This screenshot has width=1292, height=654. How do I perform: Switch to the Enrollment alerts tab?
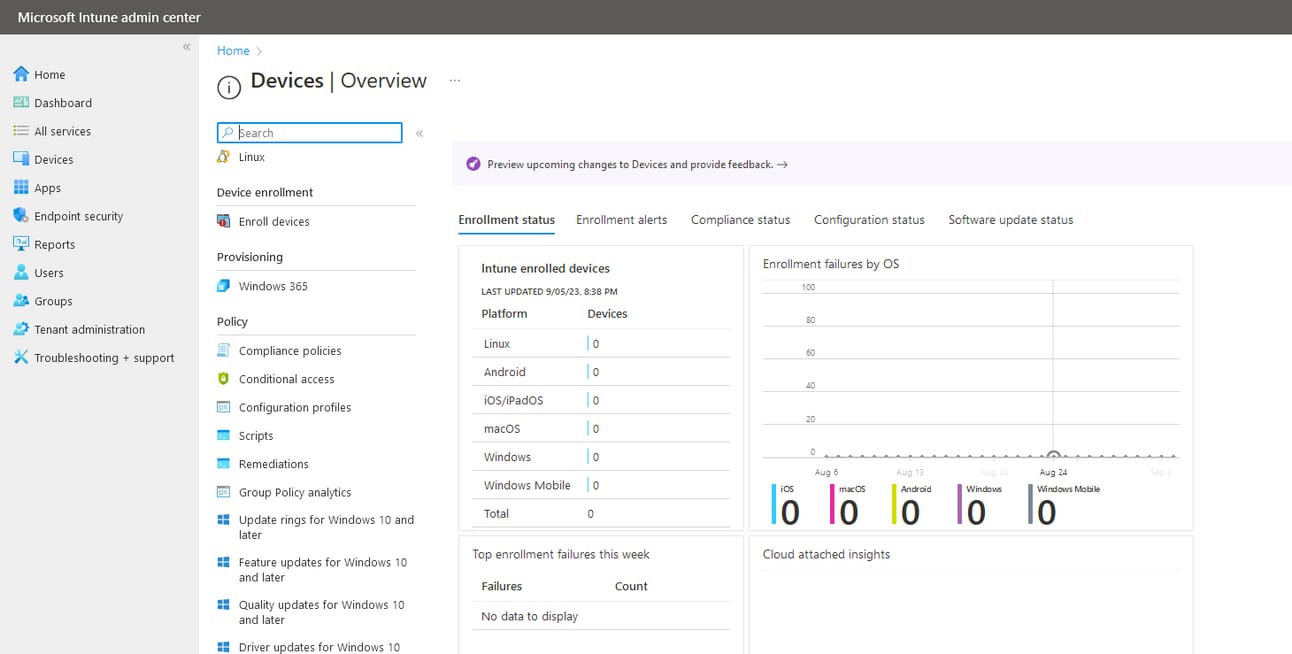pyautogui.click(x=621, y=220)
